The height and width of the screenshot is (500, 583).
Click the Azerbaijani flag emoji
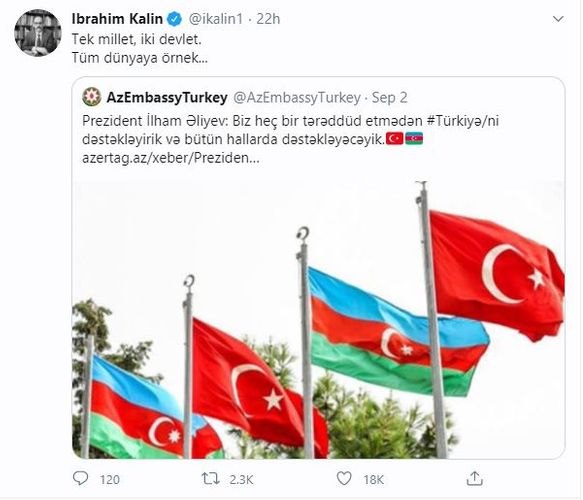(414, 139)
